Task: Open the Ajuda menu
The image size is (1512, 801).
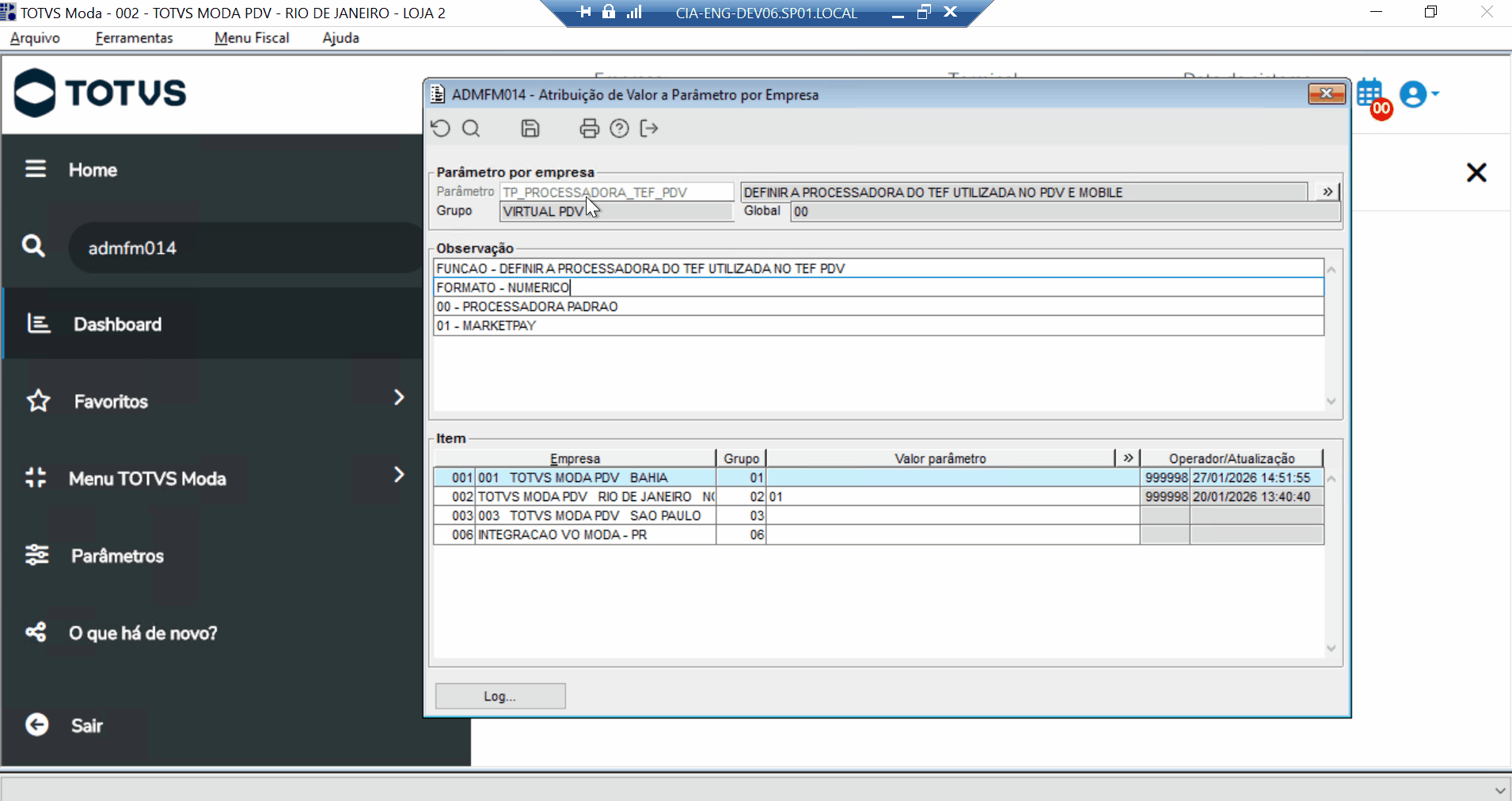Action: [x=340, y=38]
